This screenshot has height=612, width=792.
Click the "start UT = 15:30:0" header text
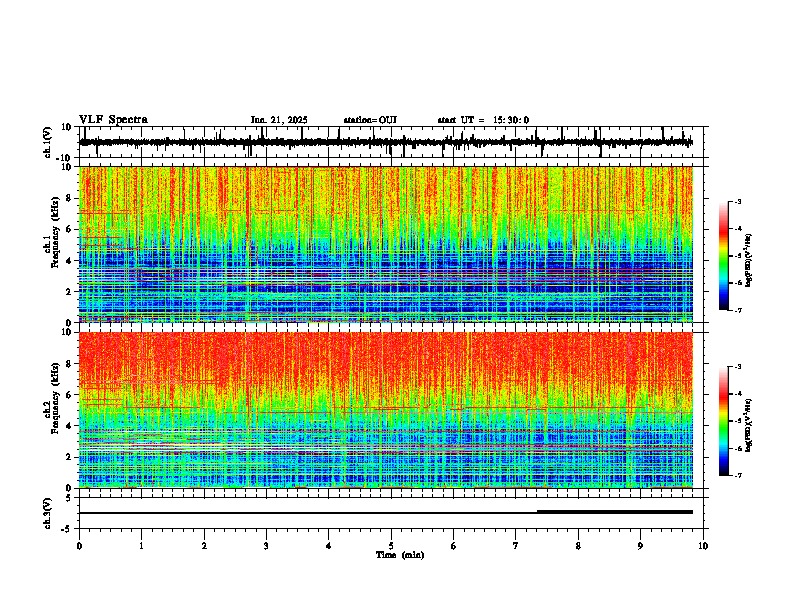click(483, 120)
